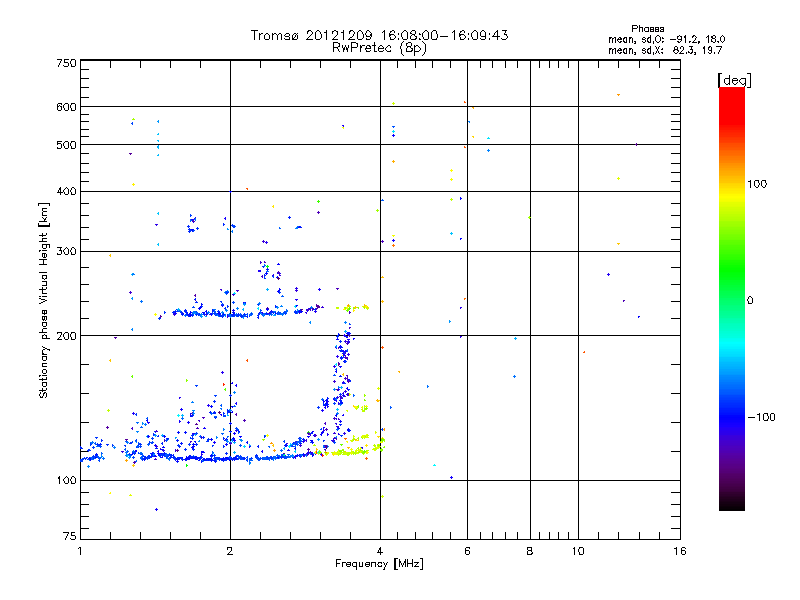This screenshot has width=800, height=600.
Task: Click the y-axis tick label '600'
Action: pos(66,107)
